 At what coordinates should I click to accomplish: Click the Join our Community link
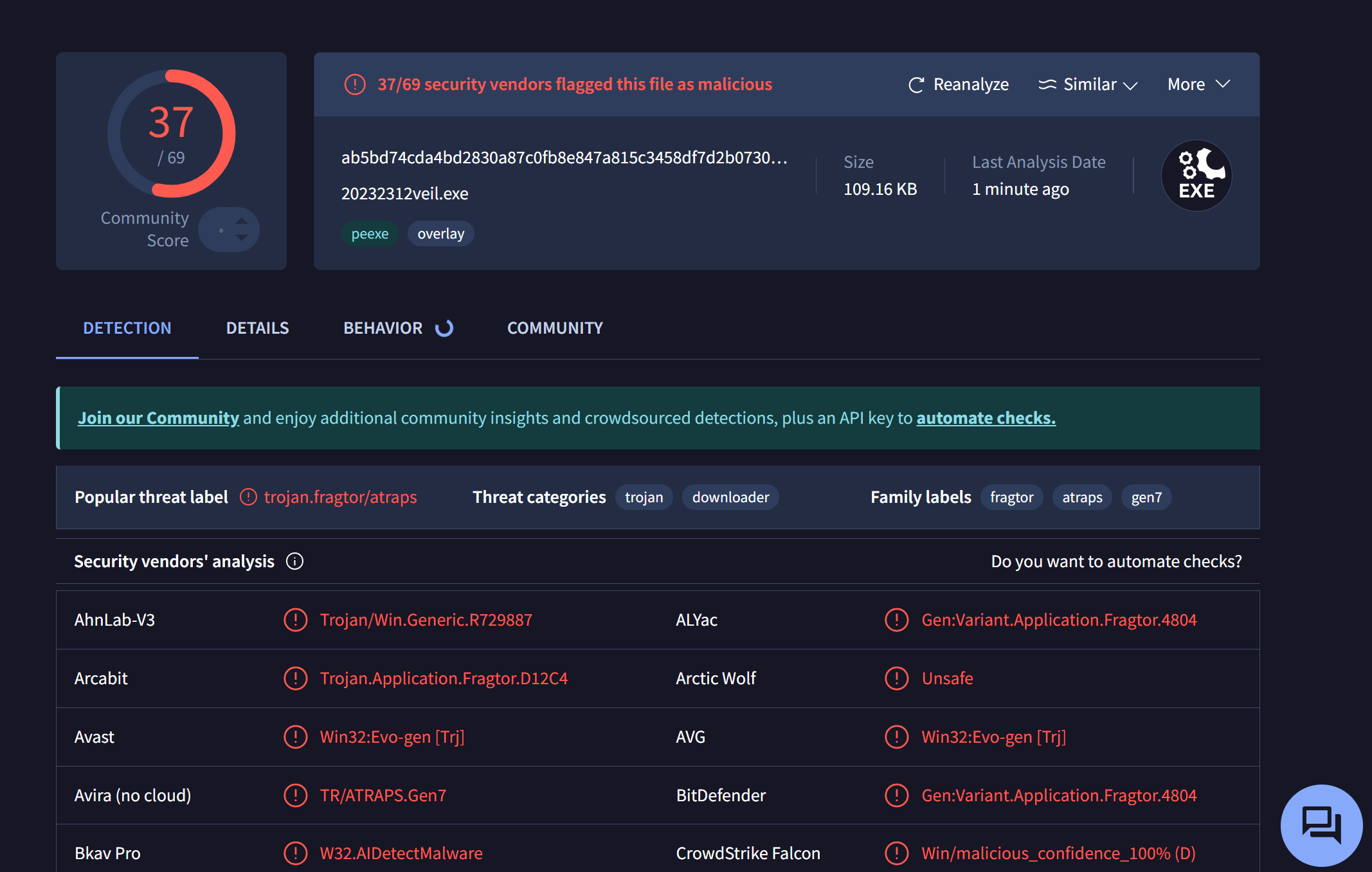tap(158, 418)
